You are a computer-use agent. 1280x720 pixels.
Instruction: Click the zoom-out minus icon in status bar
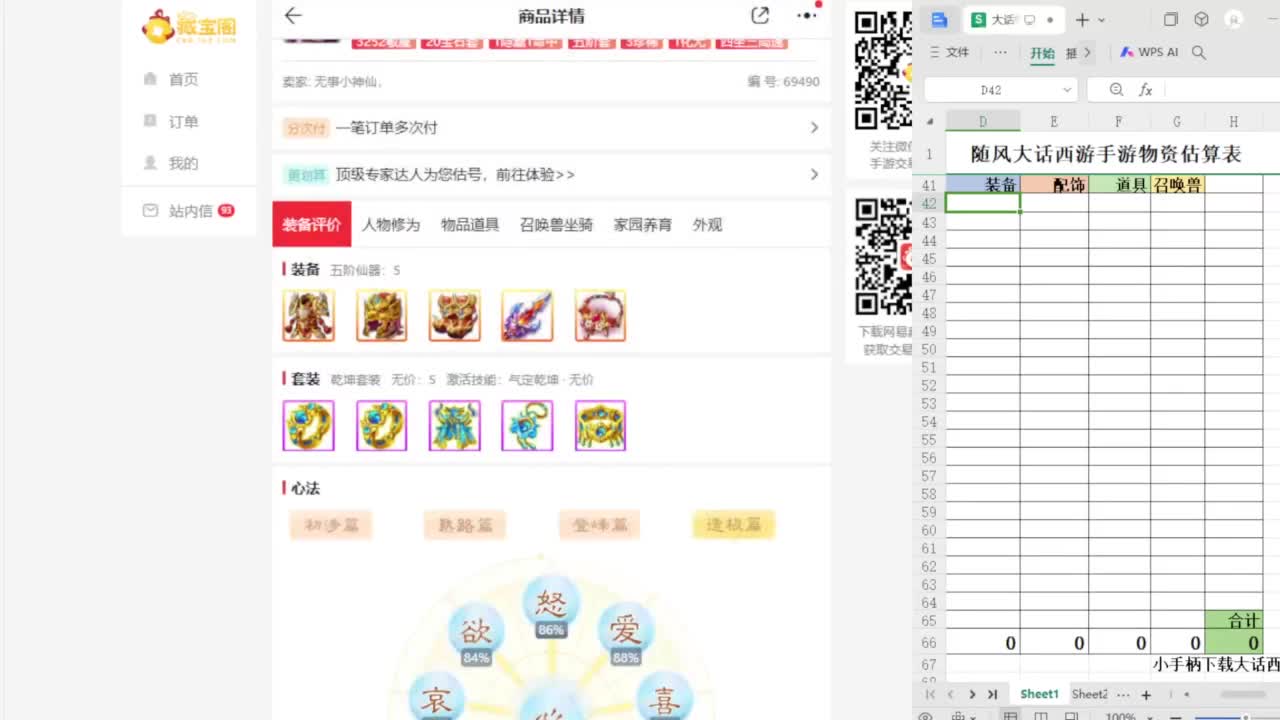(1174, 716)
